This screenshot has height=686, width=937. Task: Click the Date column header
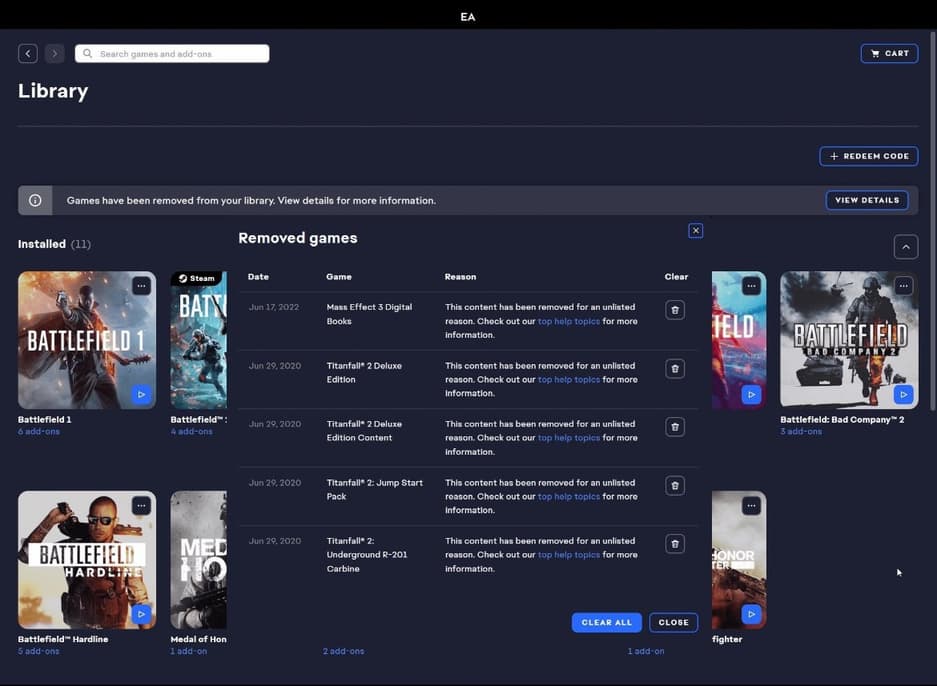point(258,277)
